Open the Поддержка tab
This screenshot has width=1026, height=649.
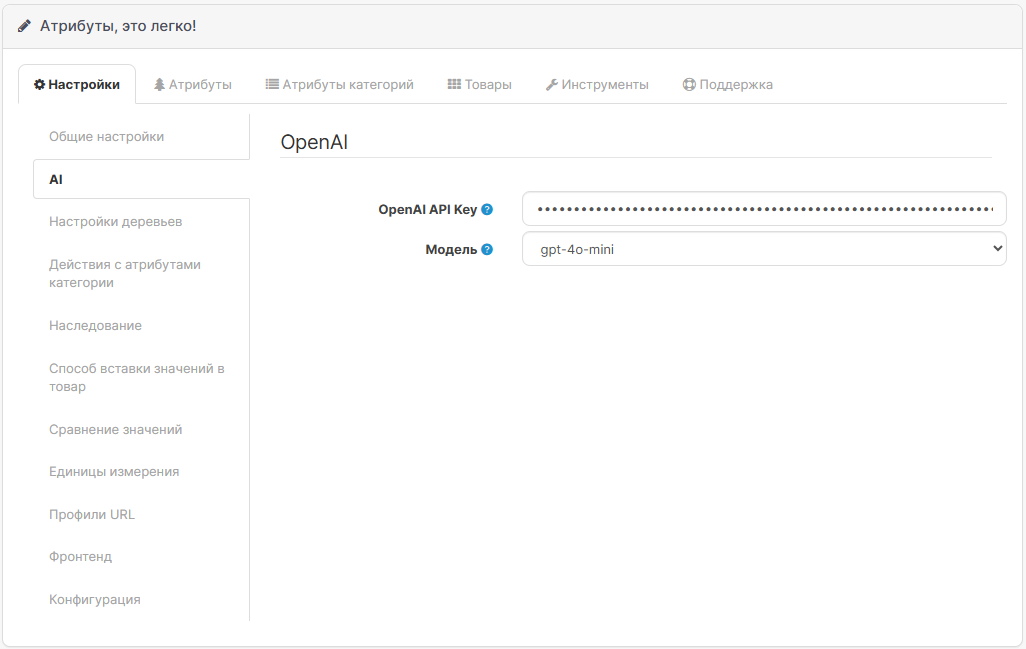click(x=727, y=84)
